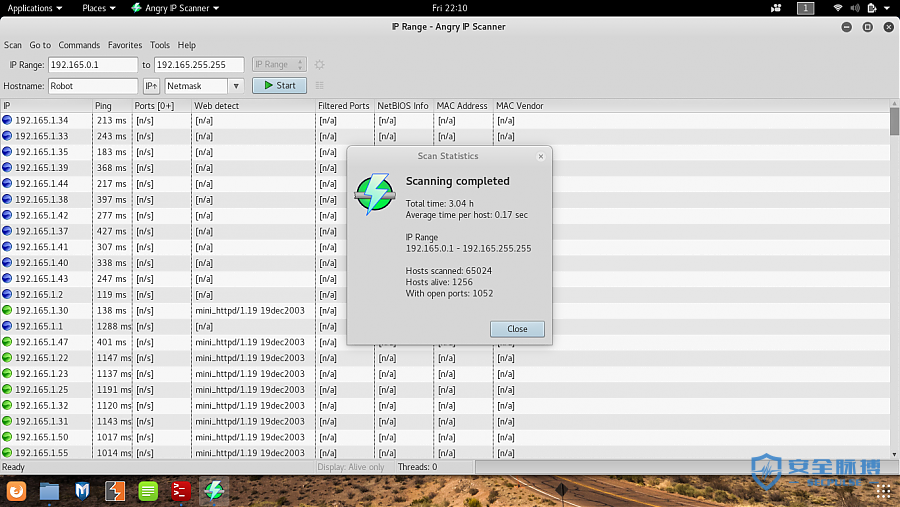The image size is (900, 507).
Task: Click the 1191 ms ping cell
Action: (112, 389)
